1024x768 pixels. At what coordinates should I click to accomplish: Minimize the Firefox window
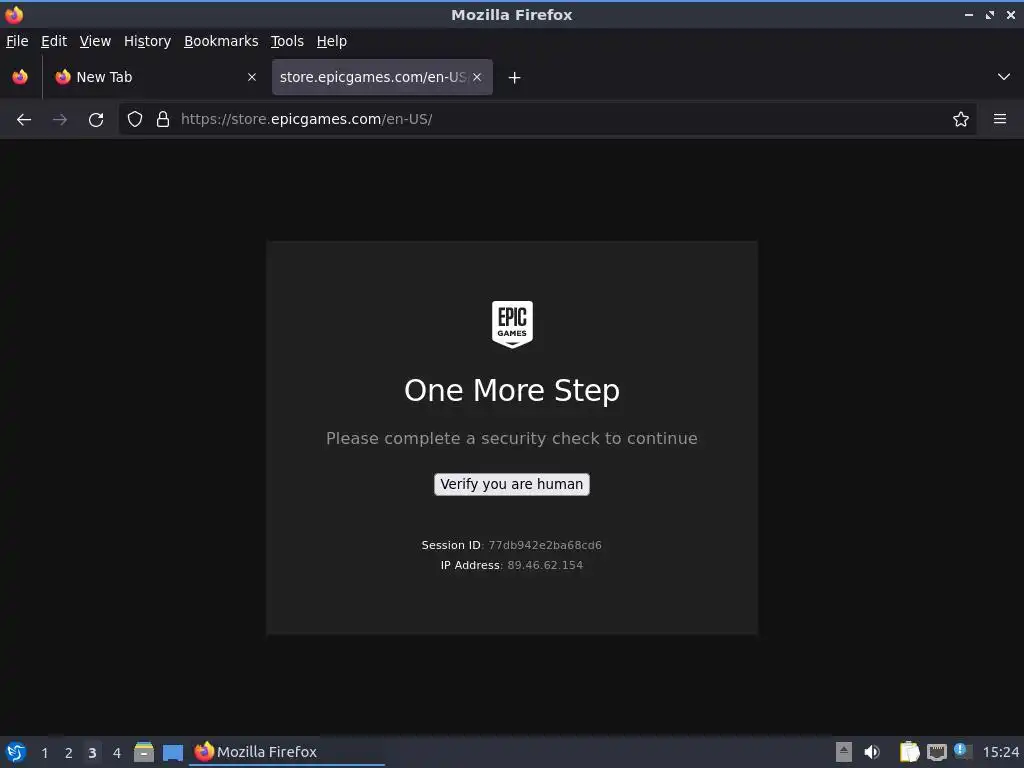(x=968, y=15)
